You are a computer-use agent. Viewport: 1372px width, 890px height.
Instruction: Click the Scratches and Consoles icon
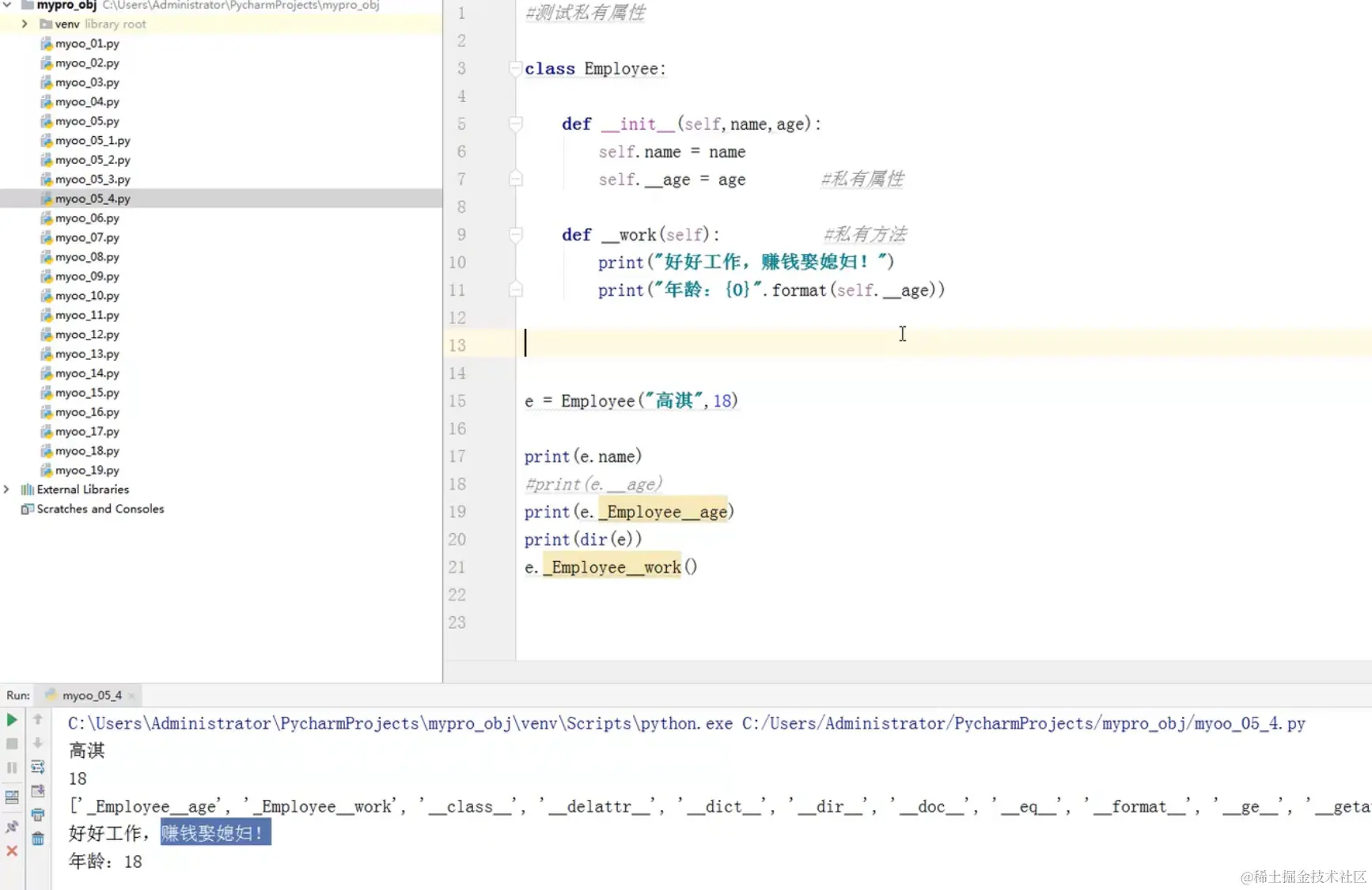[x=27, y=509]
